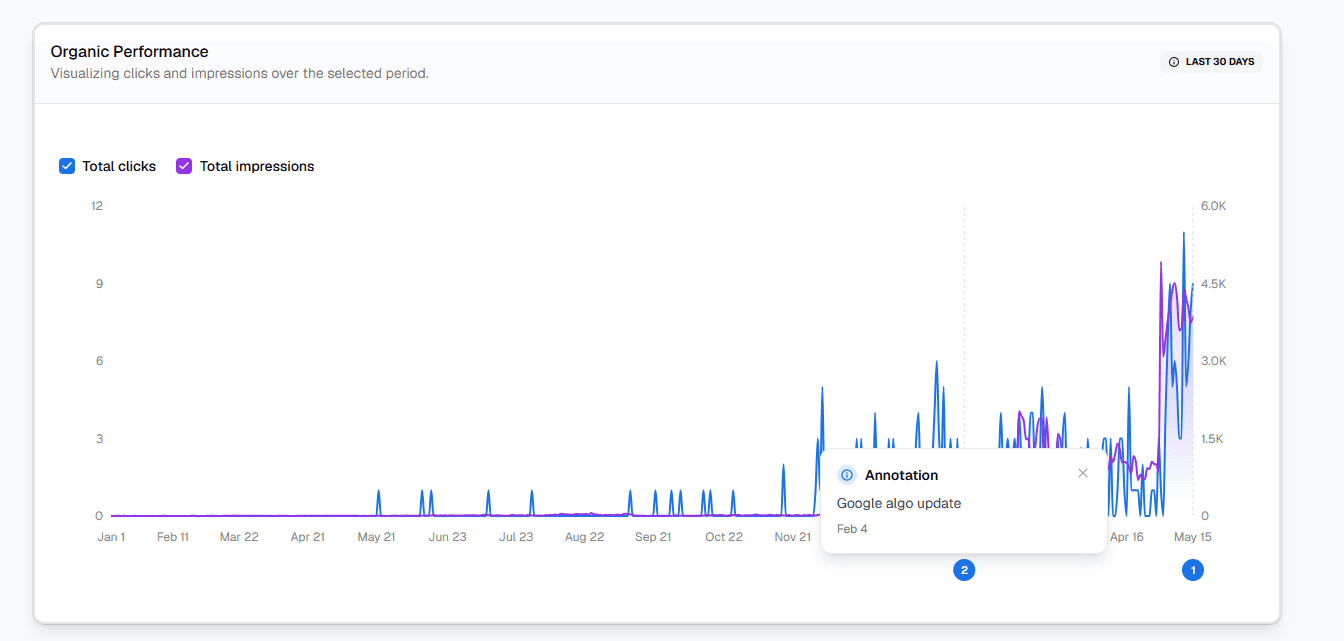Image resolution: width=1344 pixels, height=641 pixels.
Task: Click the 12 left axis value
Action: pos(97,206)
